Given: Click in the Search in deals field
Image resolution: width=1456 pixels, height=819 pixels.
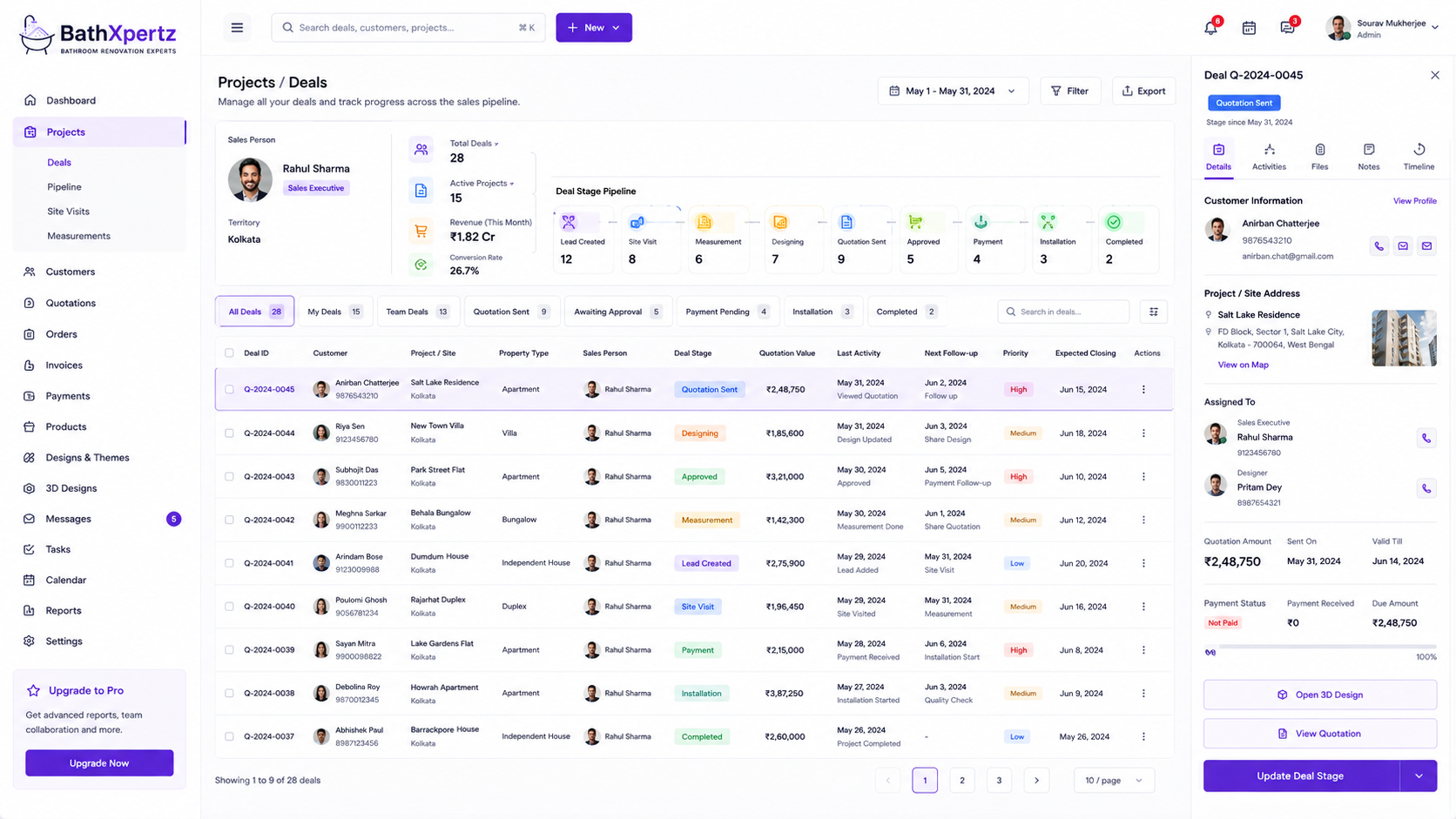Looking at the screenshot, I should coord(1063,312).
